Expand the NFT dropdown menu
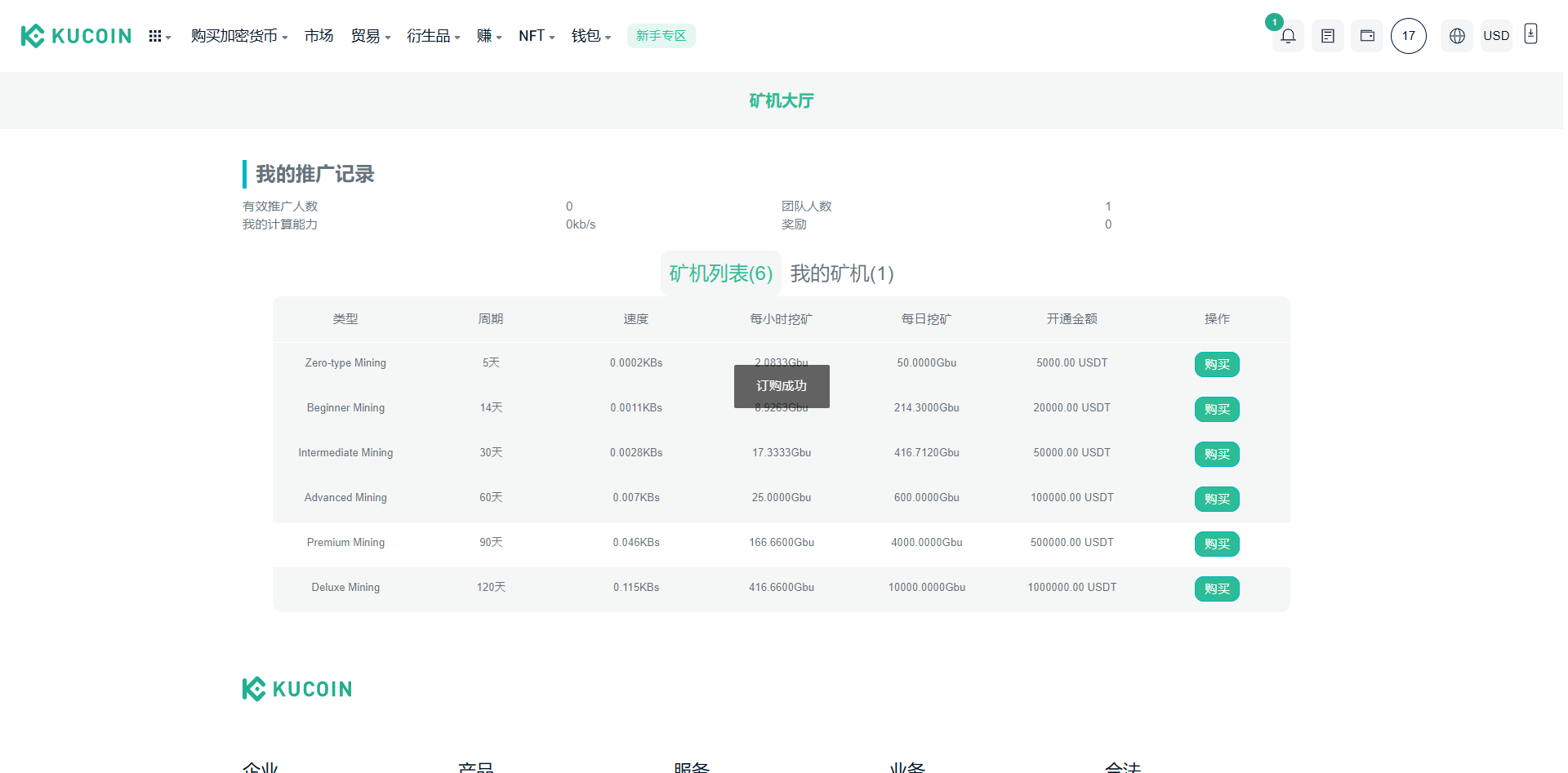The width and height of the screenshot is (1568, 773). [x=536, y=36]
